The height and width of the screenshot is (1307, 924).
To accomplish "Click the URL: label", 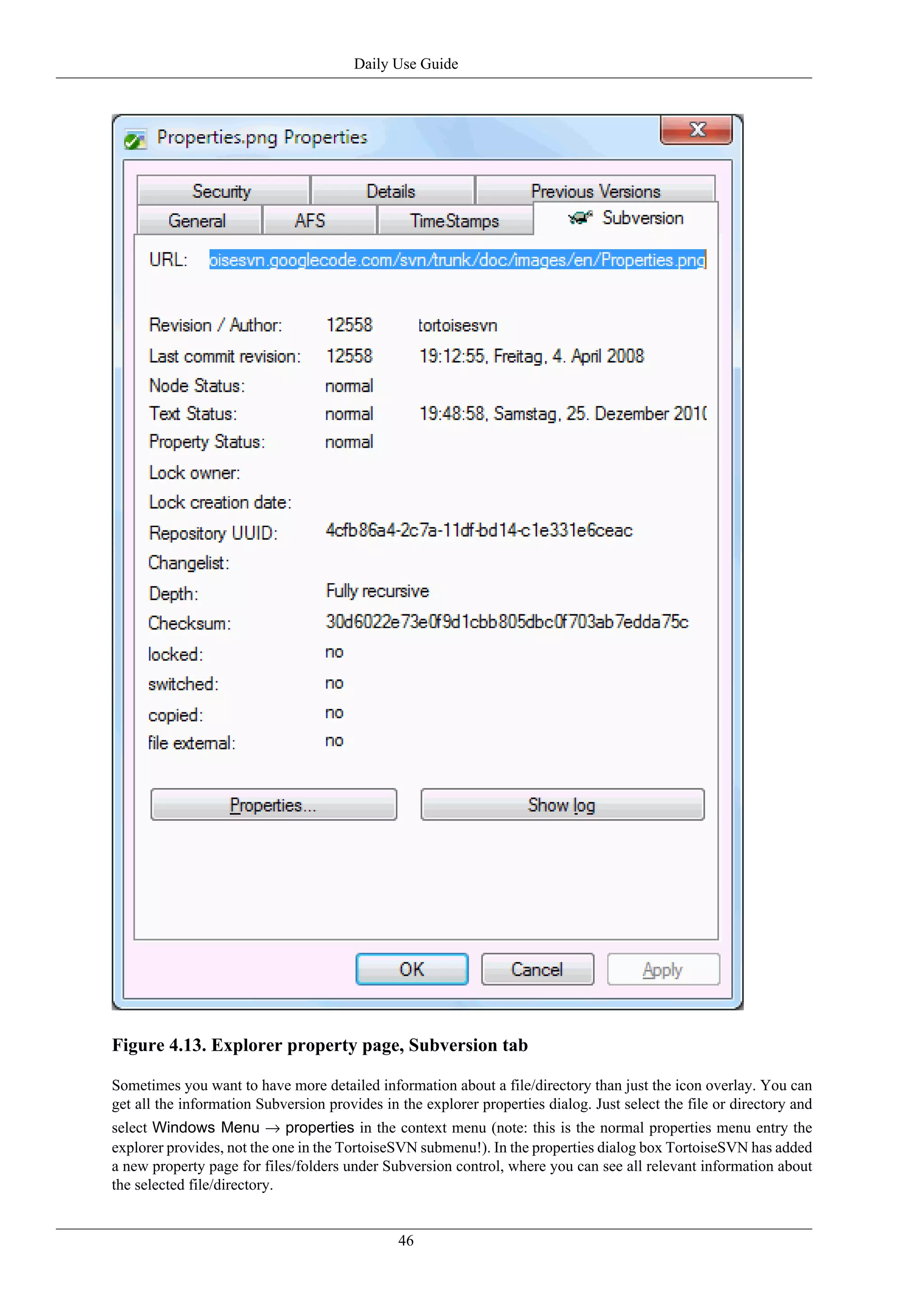I will pos(168,260).
